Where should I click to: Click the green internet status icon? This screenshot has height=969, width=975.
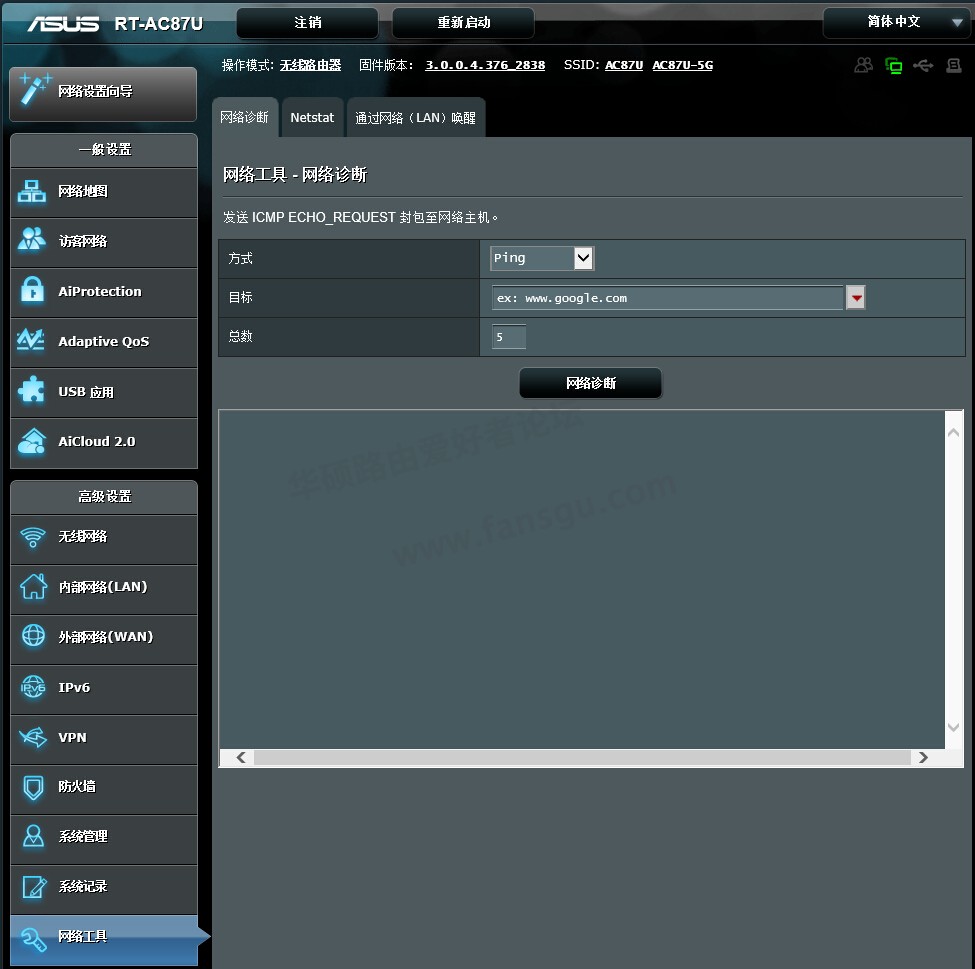894,65
